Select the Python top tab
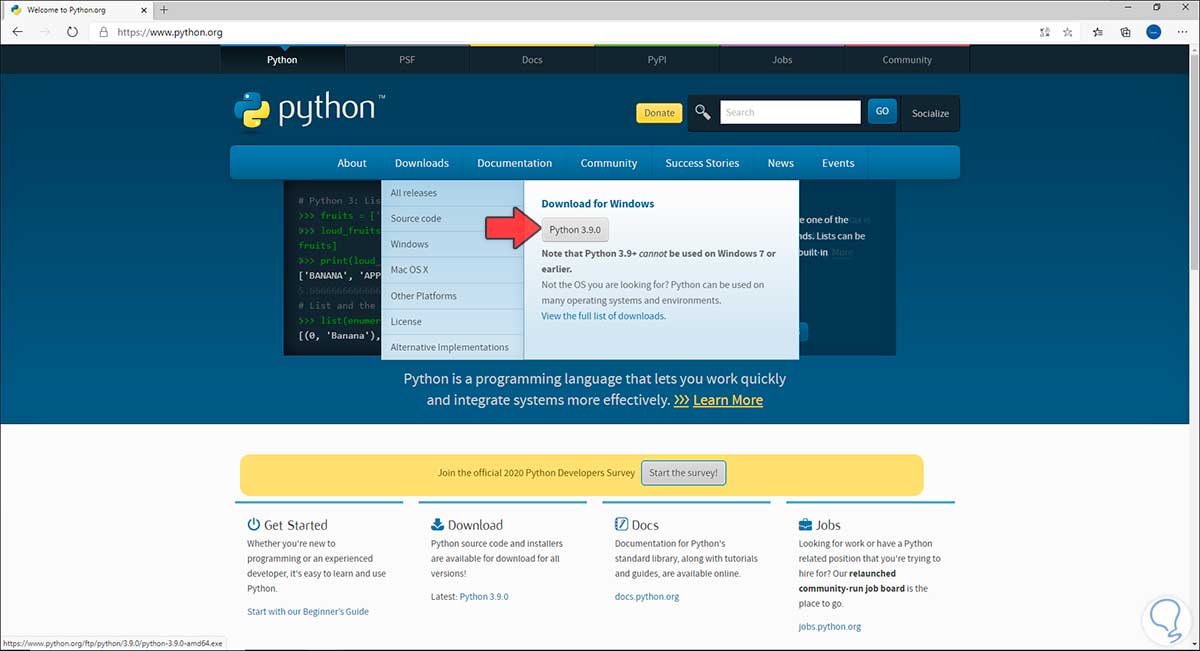1200x651 pixels. (282, 59)
